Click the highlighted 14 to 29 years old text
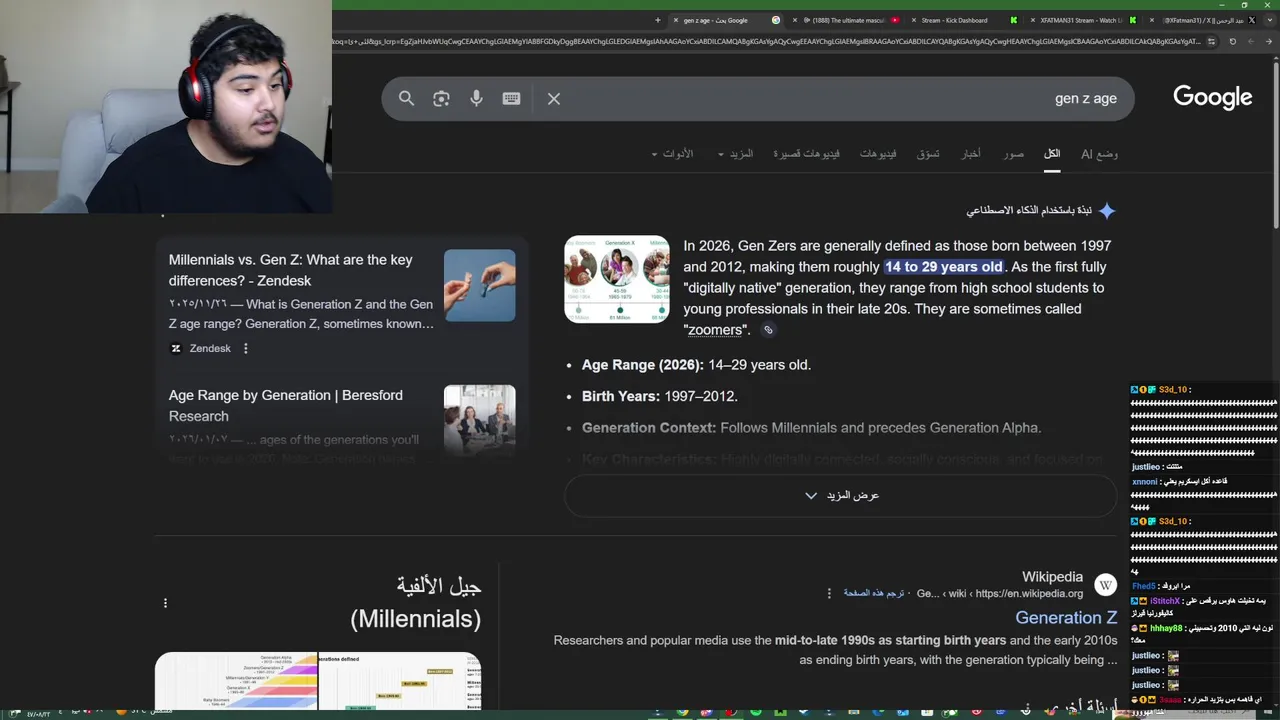This screenshot has width=1280, height=720. pos(943,267)
